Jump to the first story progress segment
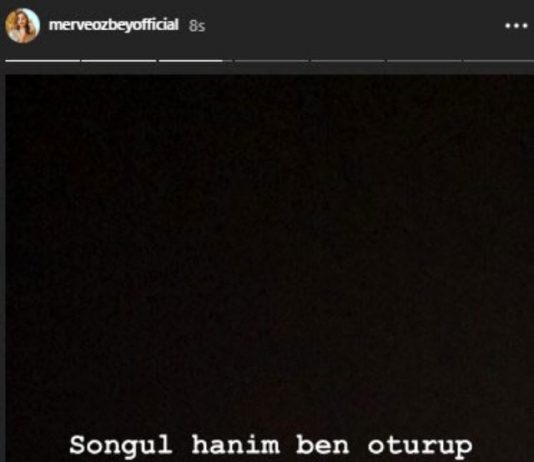 [x=43, y=61]
